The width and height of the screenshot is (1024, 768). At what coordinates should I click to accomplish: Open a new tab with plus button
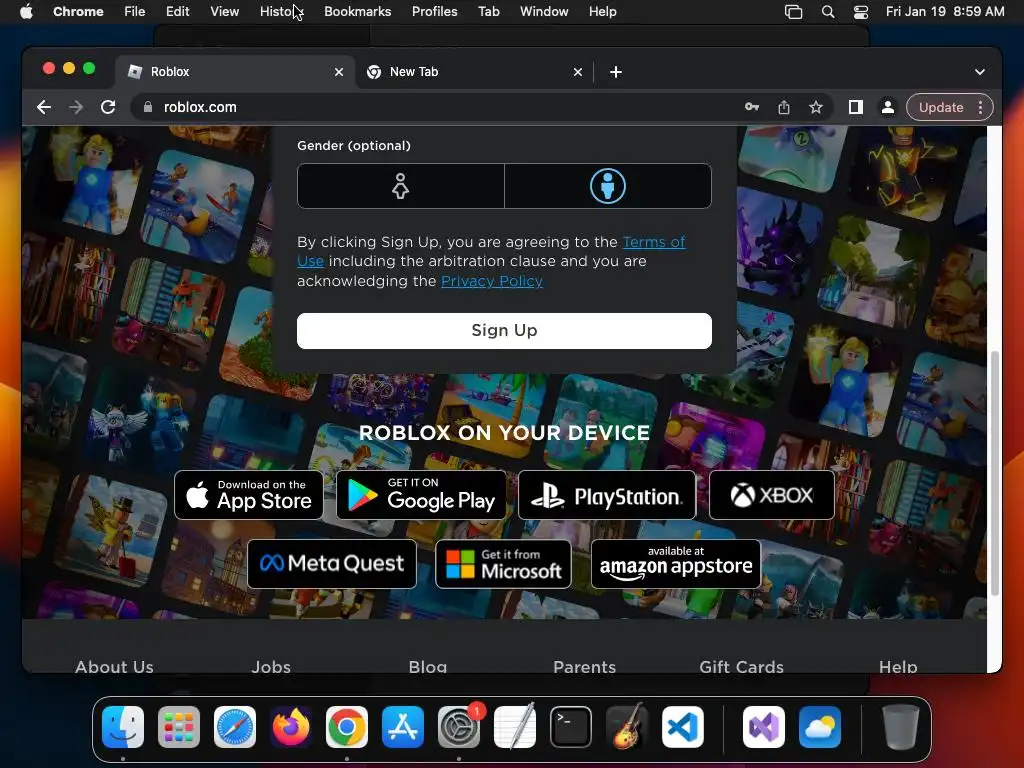(x=615, y=72)
